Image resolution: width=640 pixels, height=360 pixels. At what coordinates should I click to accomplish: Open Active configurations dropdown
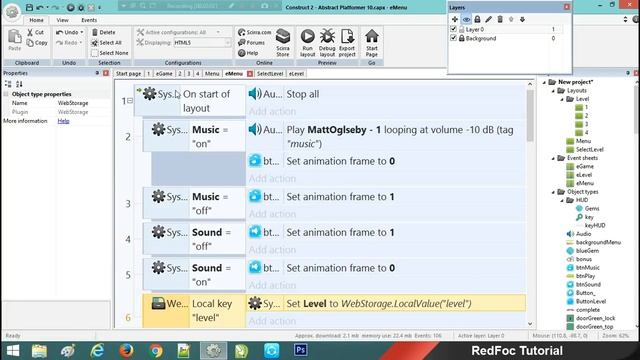point(218,32)
